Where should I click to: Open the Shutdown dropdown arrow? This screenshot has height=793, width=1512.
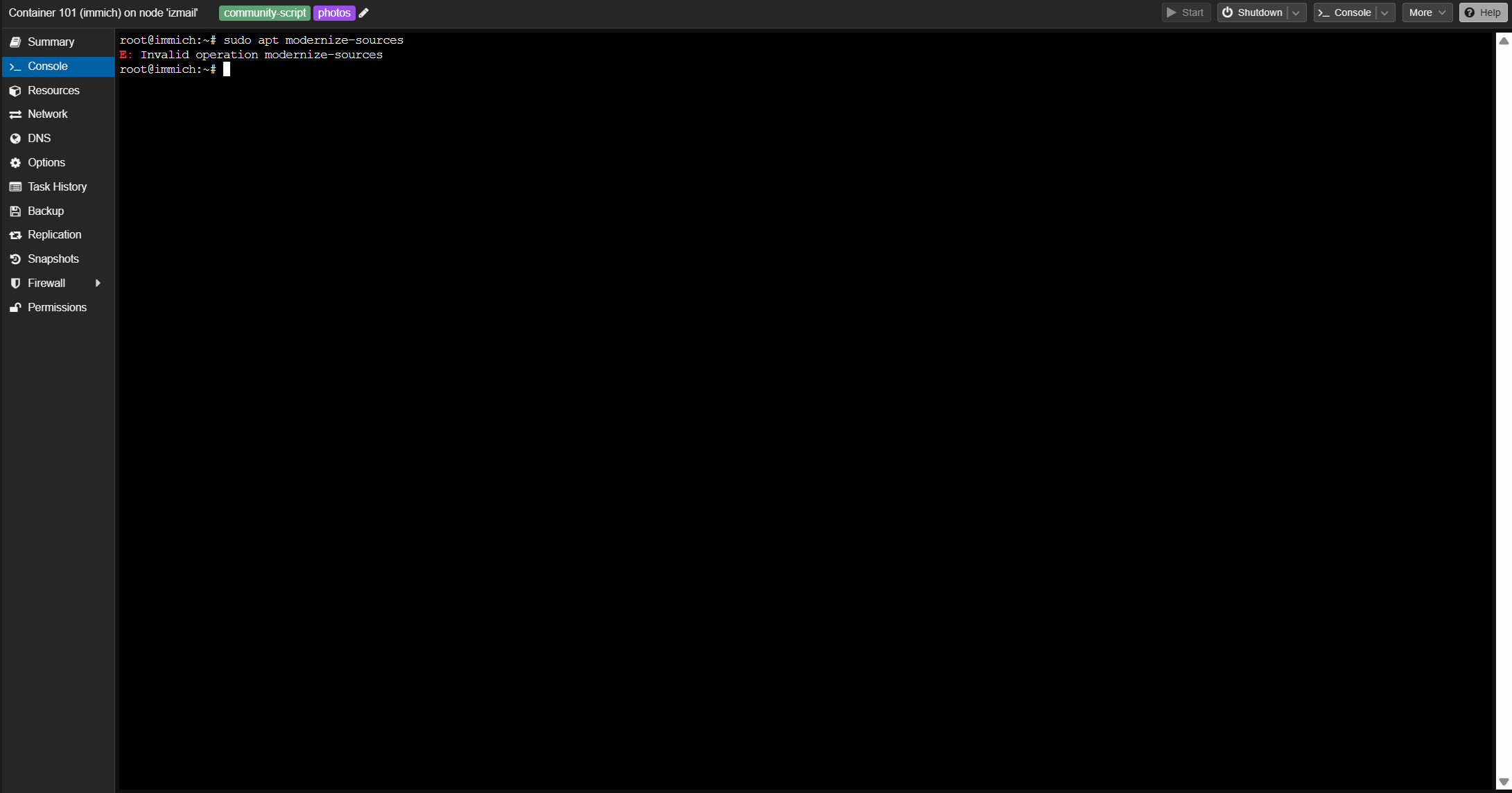(1296, 13)
